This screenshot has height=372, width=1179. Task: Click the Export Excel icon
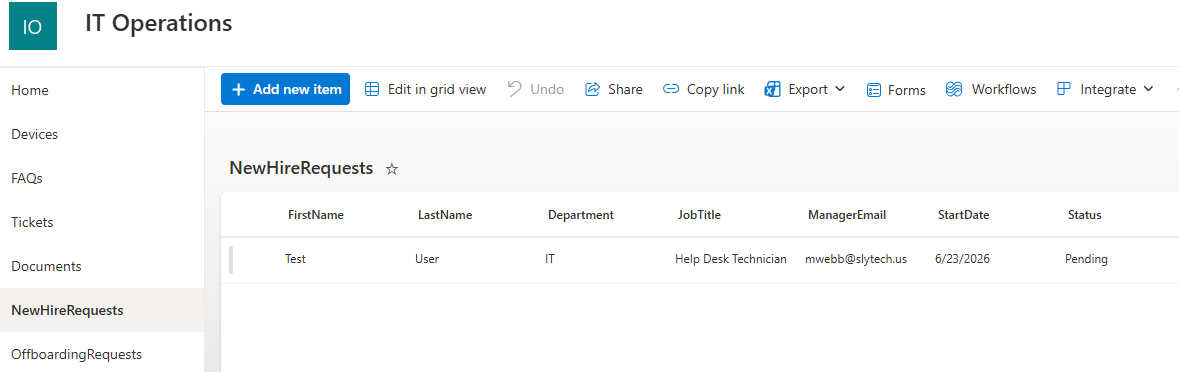pos(772,89)
